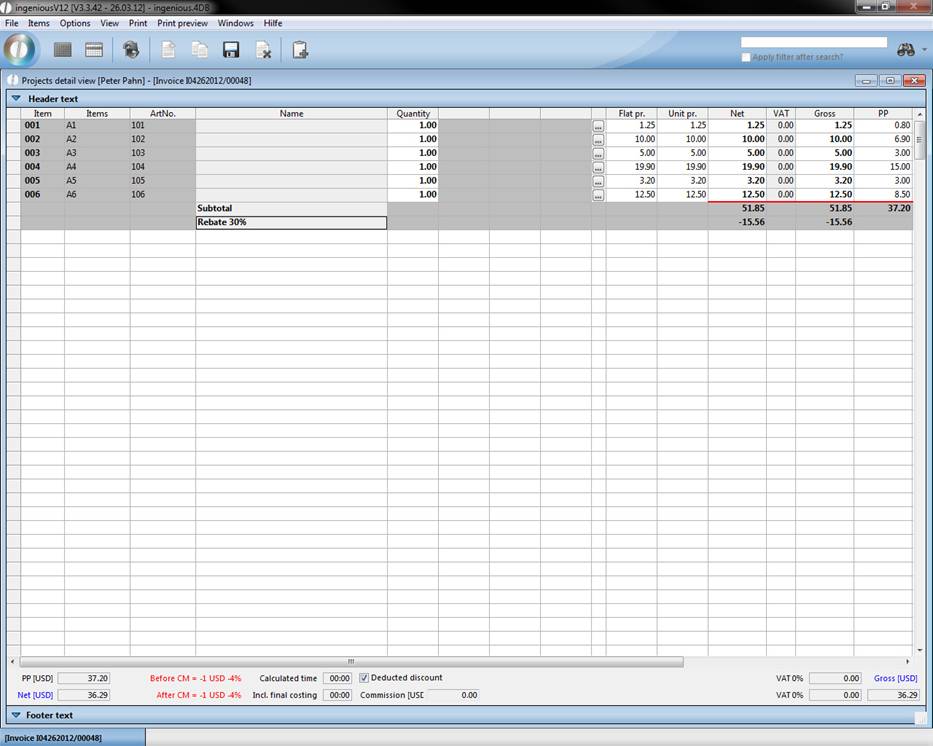This screenshot has width=933, height=746.
Task: Click the round ingenious logo button
Action: tap(20, 49)
